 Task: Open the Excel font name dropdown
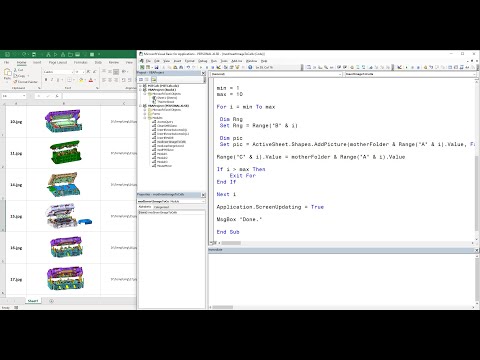pos(73,72)
